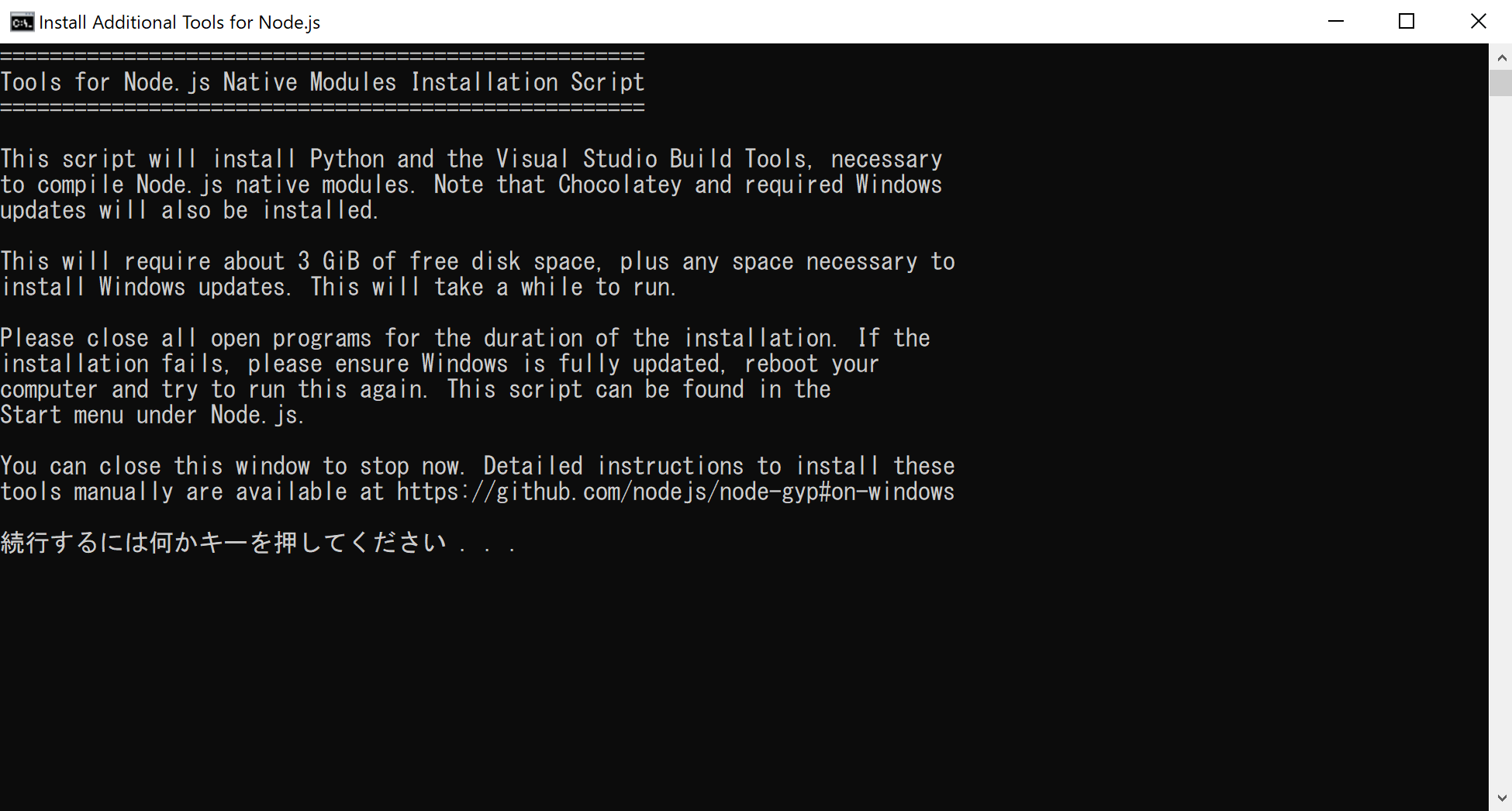
Task: Minimize the Node.js tools installer window
Action: click(1335, 22)
